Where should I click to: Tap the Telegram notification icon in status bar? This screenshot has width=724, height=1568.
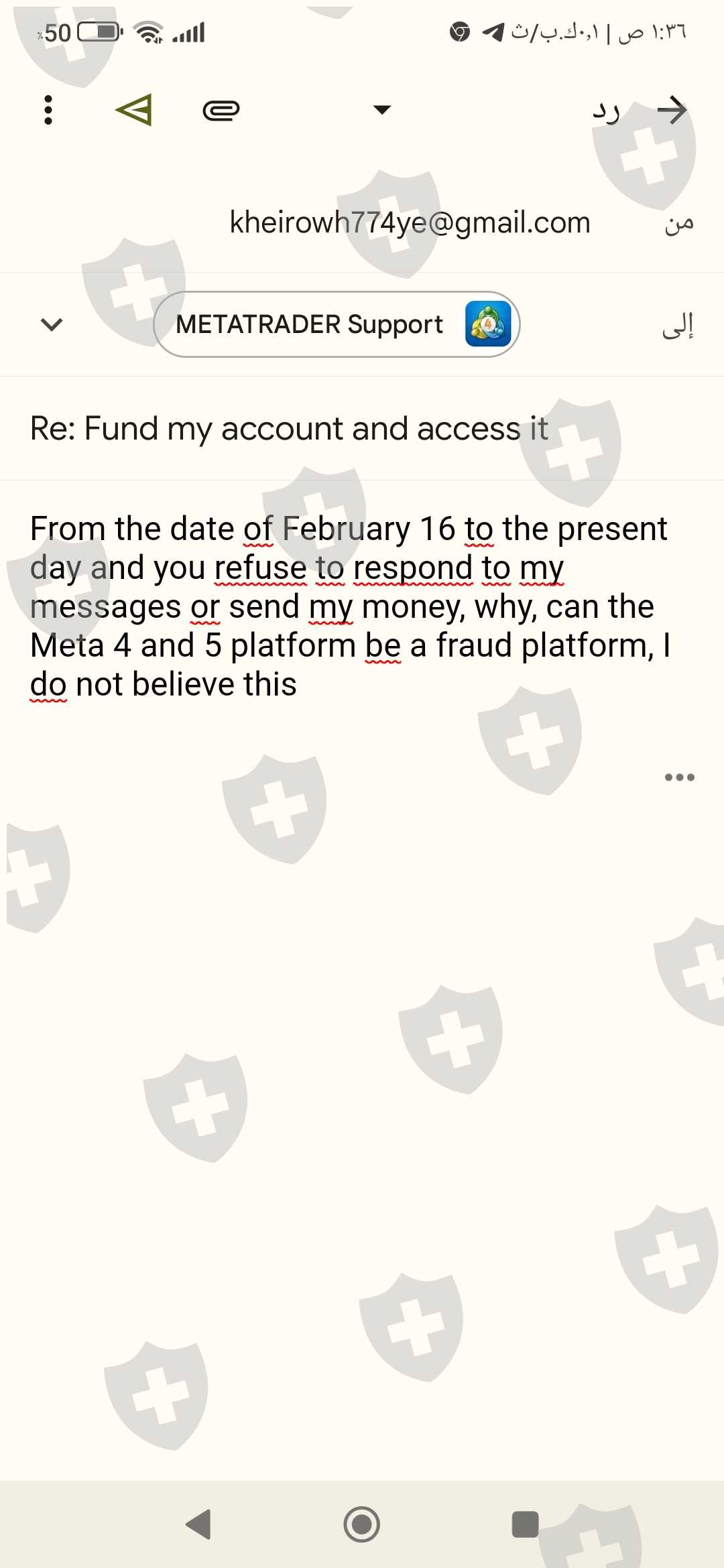click(x=493, y=31)
